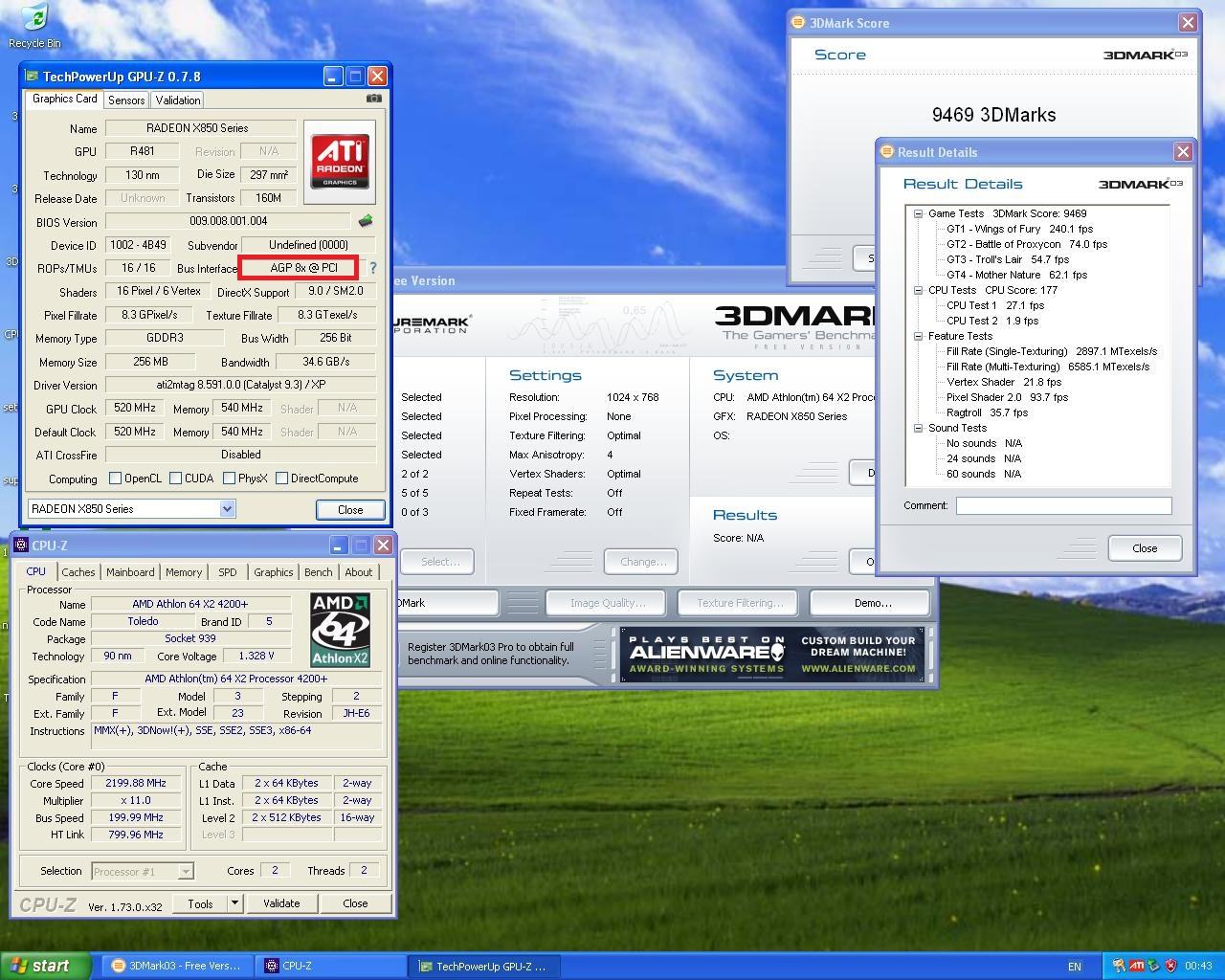Click the BIOS save chip icon
Viewport: 1225px width, 980px height.
coord(365,221)
